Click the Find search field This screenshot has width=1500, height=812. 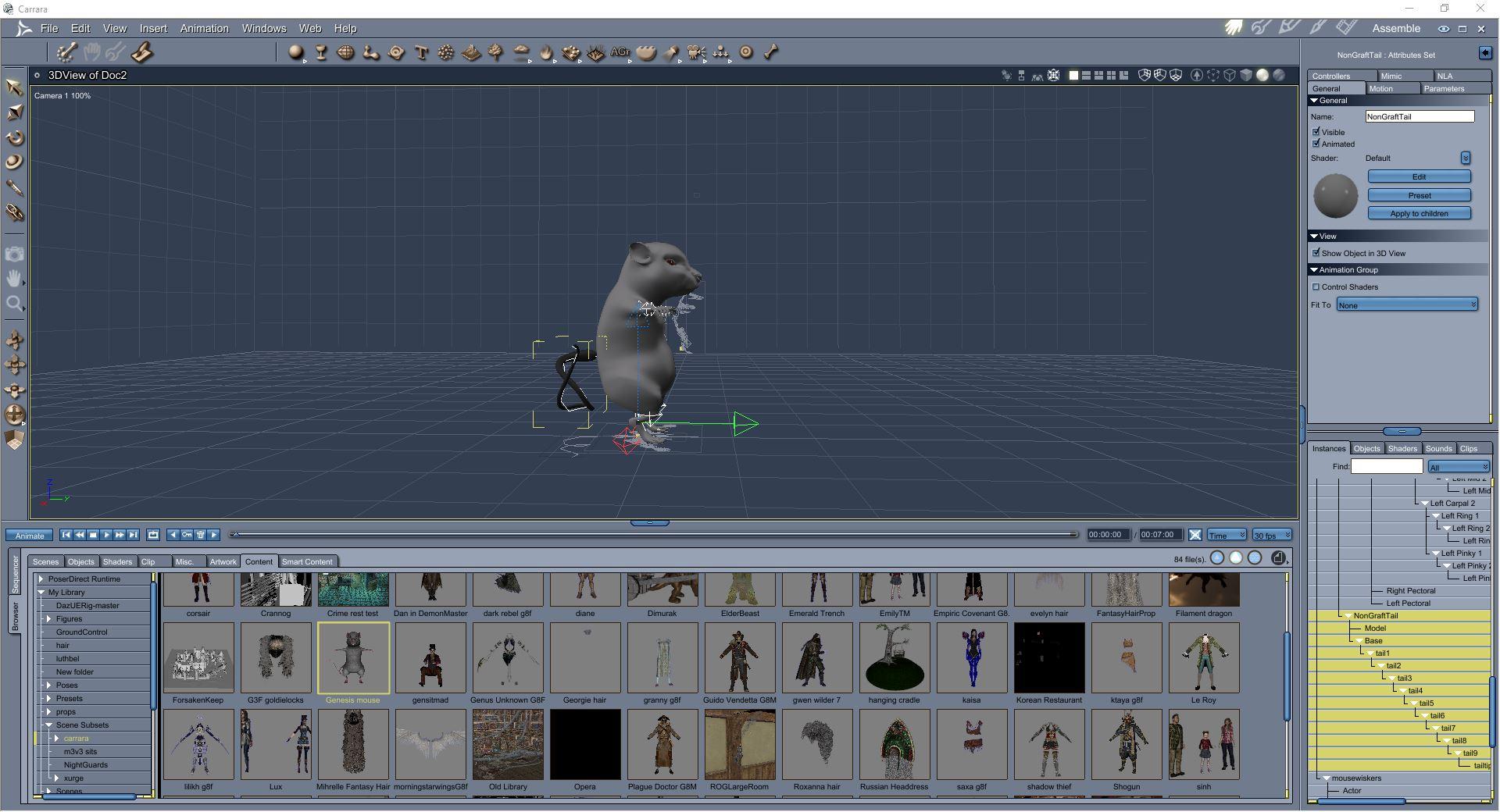[1387, 466]
